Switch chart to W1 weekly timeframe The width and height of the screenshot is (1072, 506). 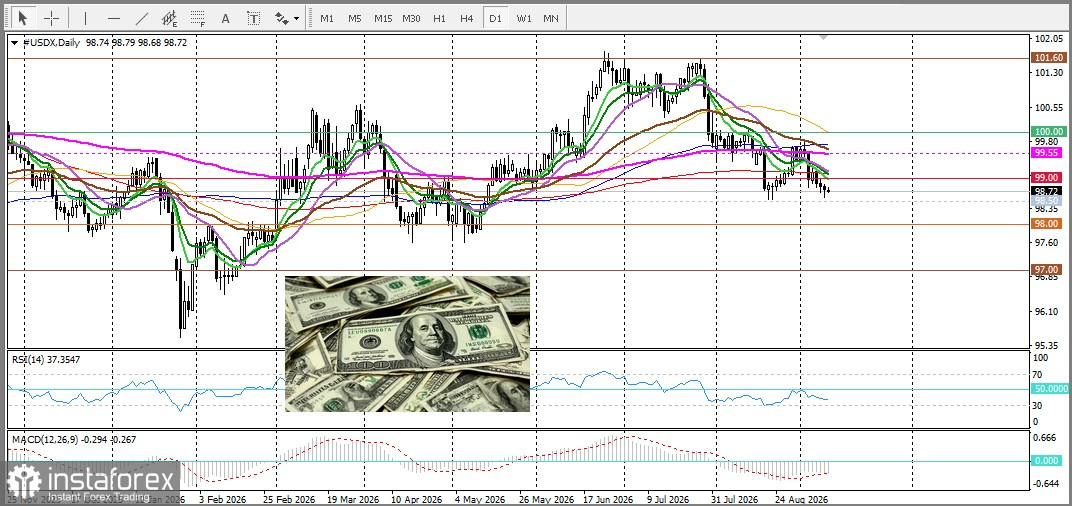[x=524, y=18]
